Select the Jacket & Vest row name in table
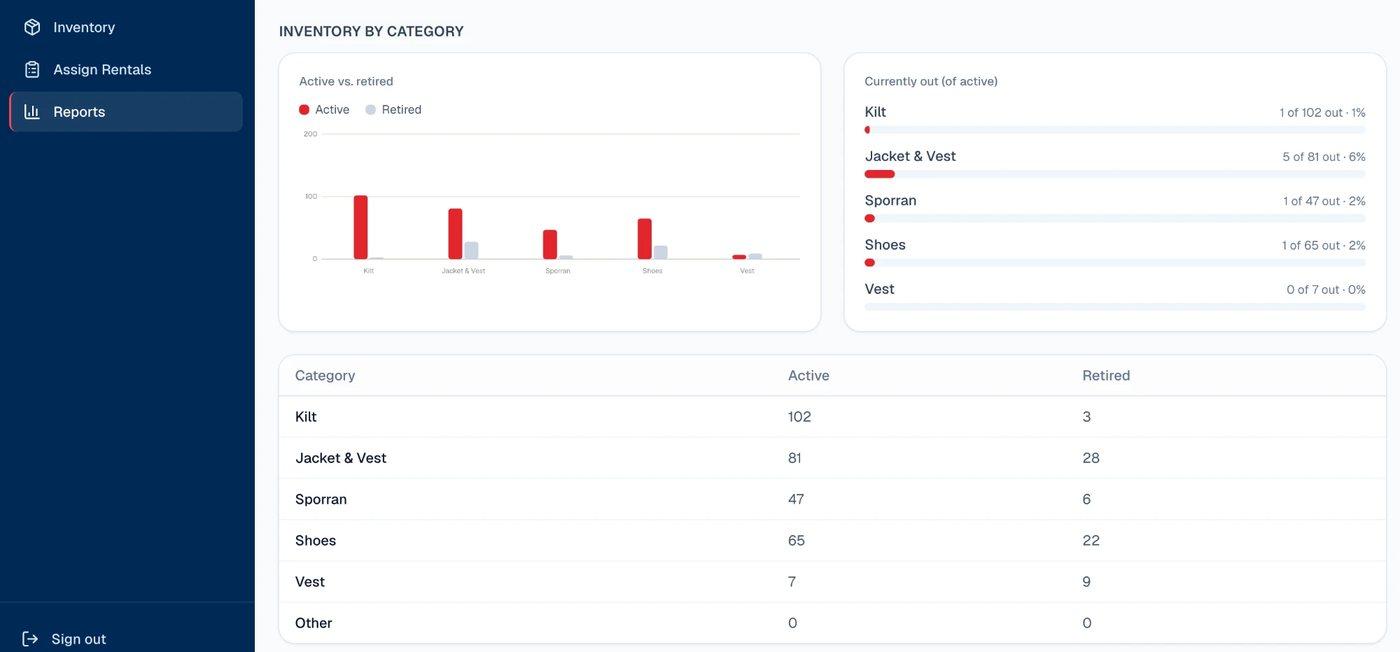Viewport: 1400px width, 652px height. pyautogui.click(x=341, y=458)
